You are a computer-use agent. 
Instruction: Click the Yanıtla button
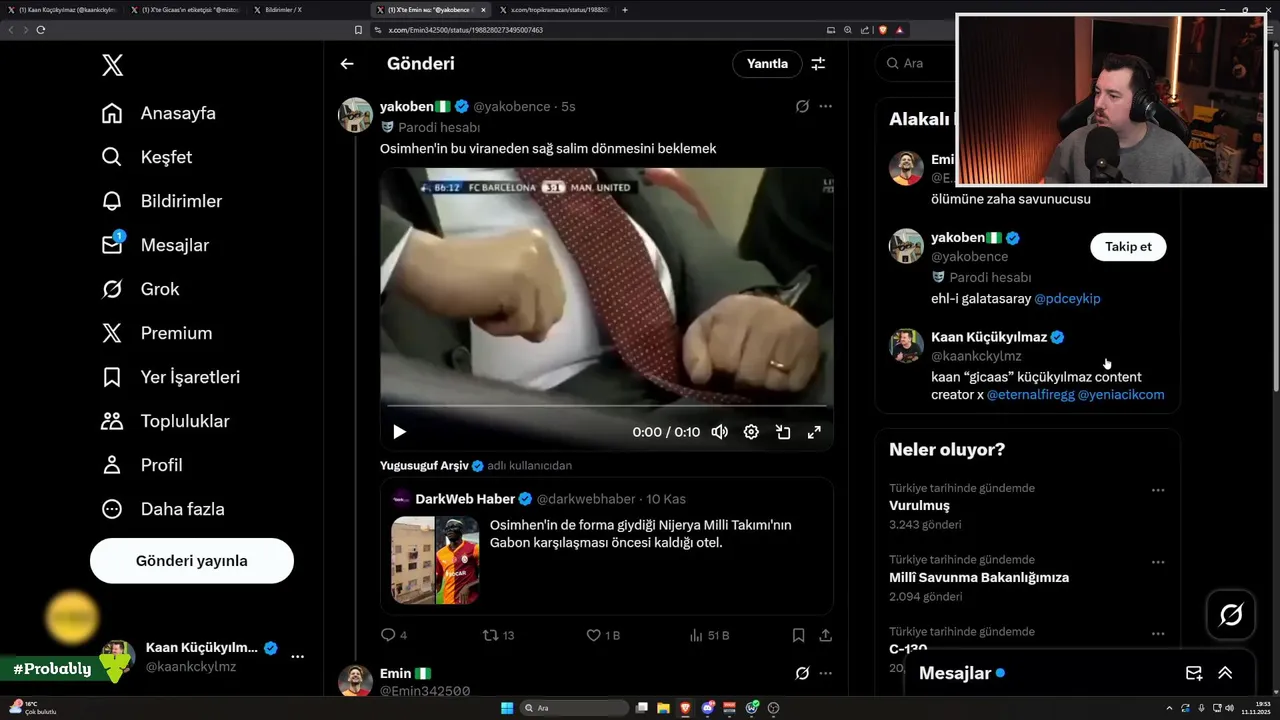(x=767, y=64)
